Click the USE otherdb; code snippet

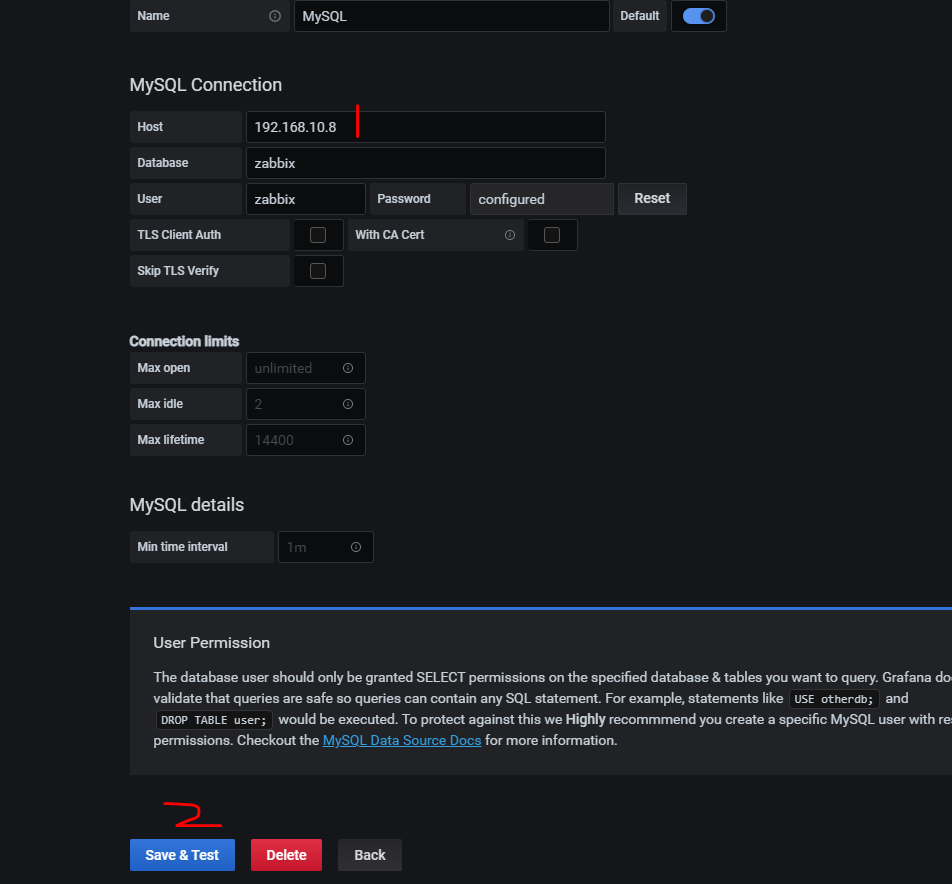point(834,699)
